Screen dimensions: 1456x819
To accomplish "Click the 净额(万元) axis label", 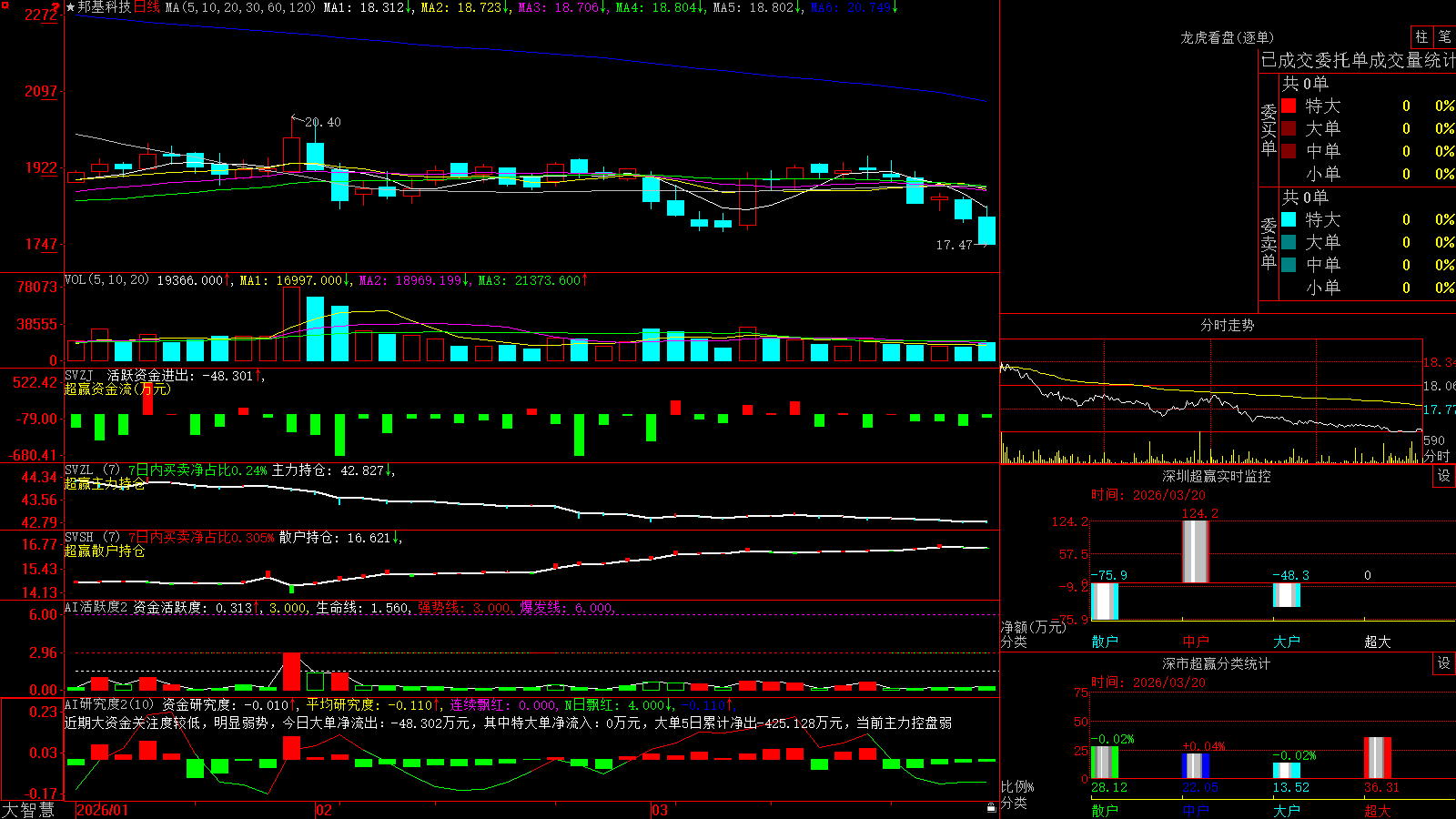I will tap(1033, 627).
